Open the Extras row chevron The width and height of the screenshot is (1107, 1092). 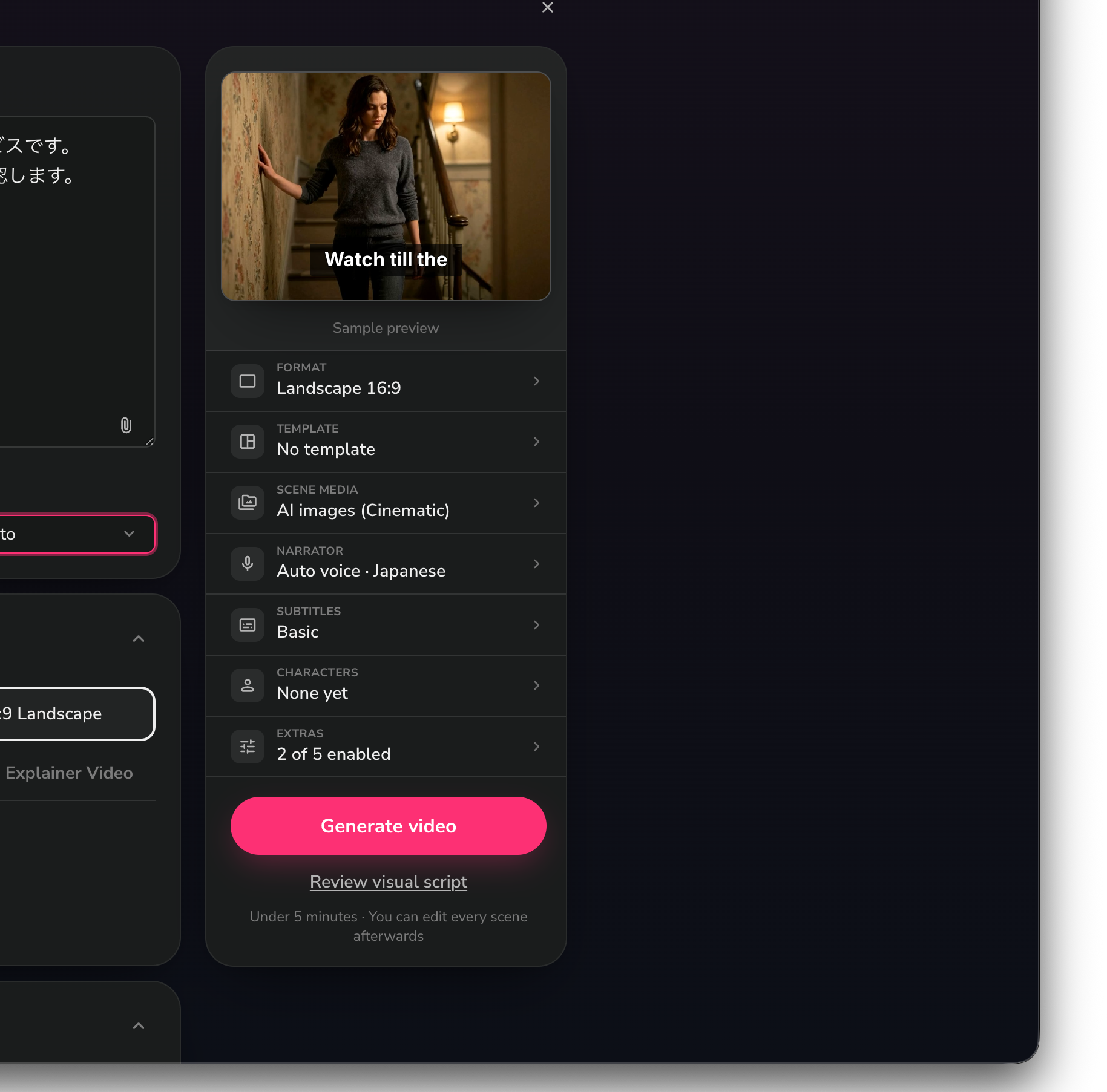[536, 747]
